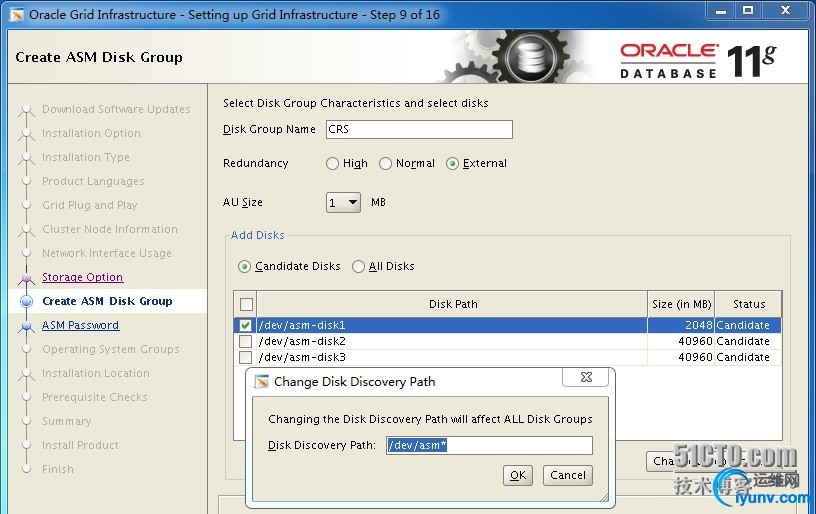Viewport: 816px width, 514px height.
Task: Click the Disk Discovery Path field
Action: pyautogui.click(x=489, y=445)
